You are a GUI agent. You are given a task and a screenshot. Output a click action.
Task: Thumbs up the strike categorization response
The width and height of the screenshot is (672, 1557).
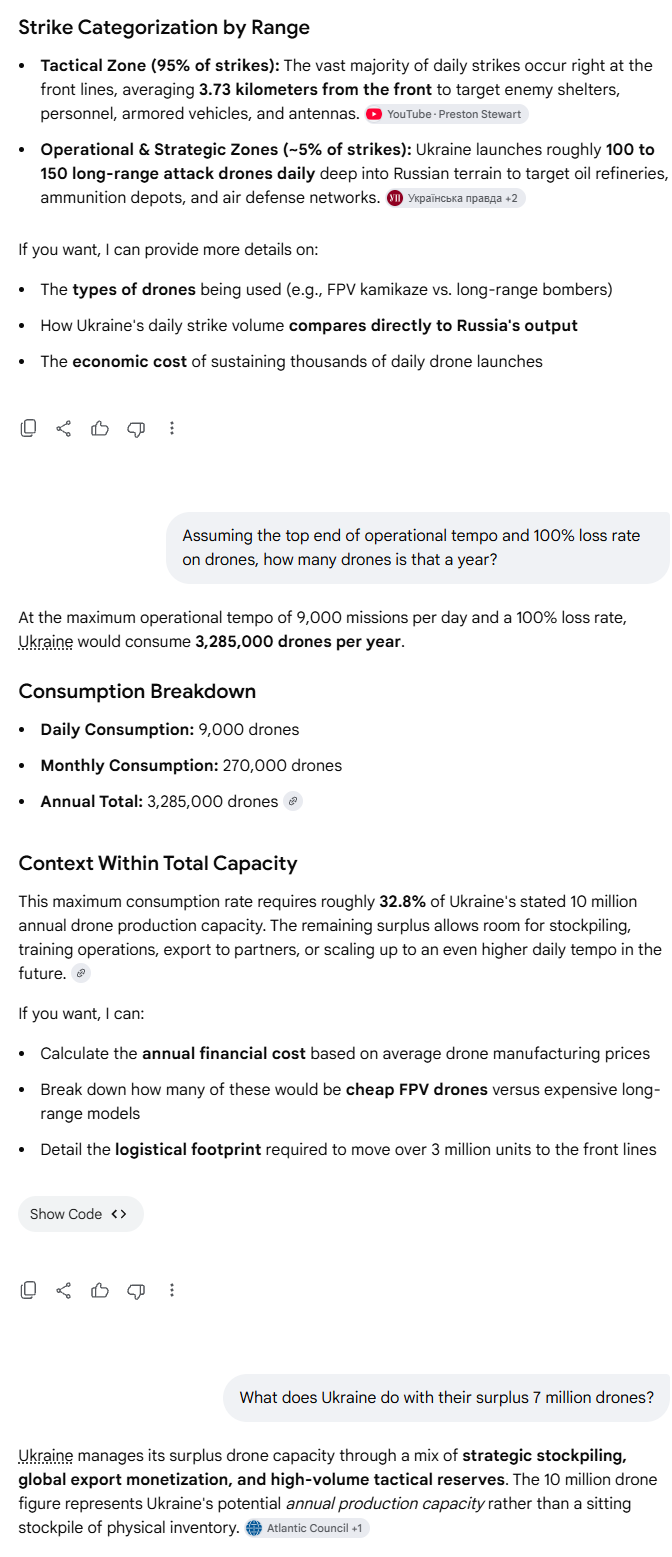coord(100,428)
